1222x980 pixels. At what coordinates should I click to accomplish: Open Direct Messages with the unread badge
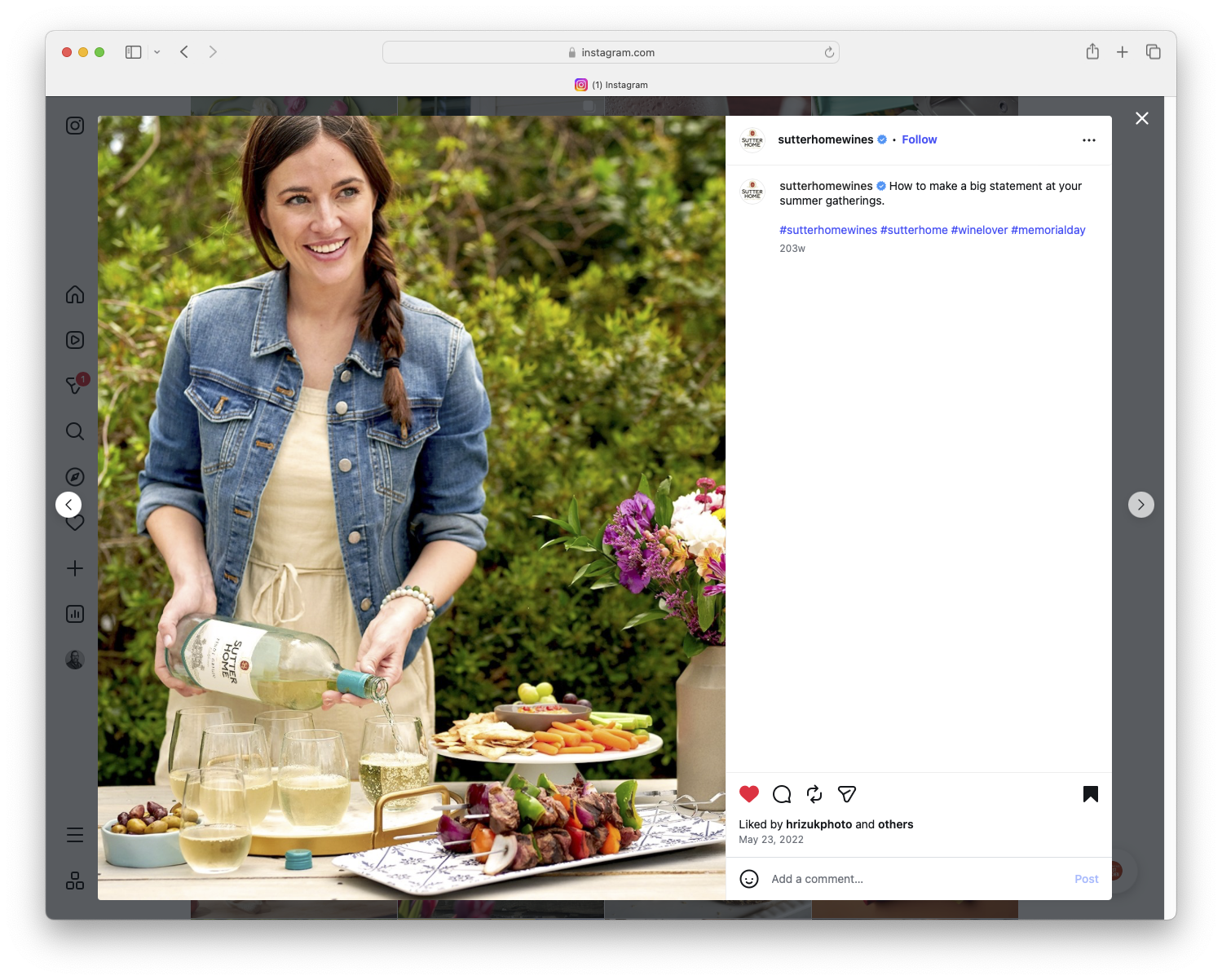coord(74,386)
